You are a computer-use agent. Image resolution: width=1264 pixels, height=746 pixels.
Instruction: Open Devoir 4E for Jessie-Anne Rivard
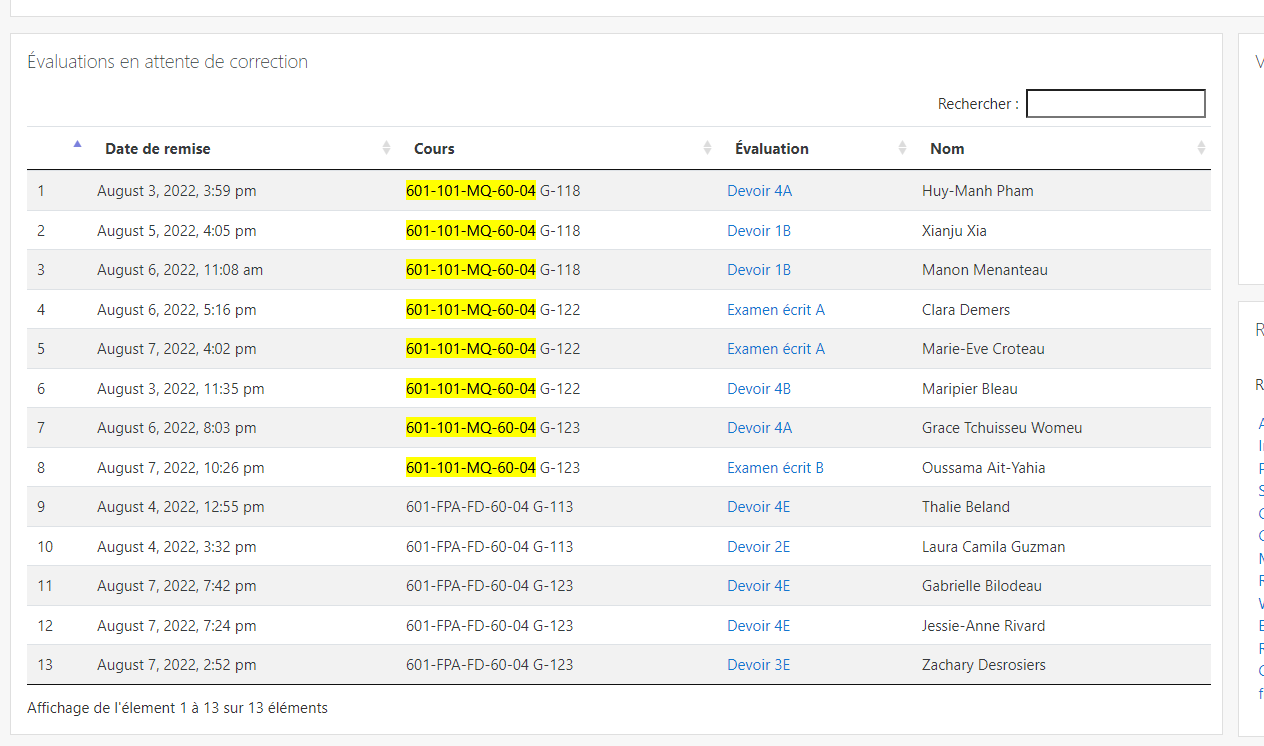point(758,625)
